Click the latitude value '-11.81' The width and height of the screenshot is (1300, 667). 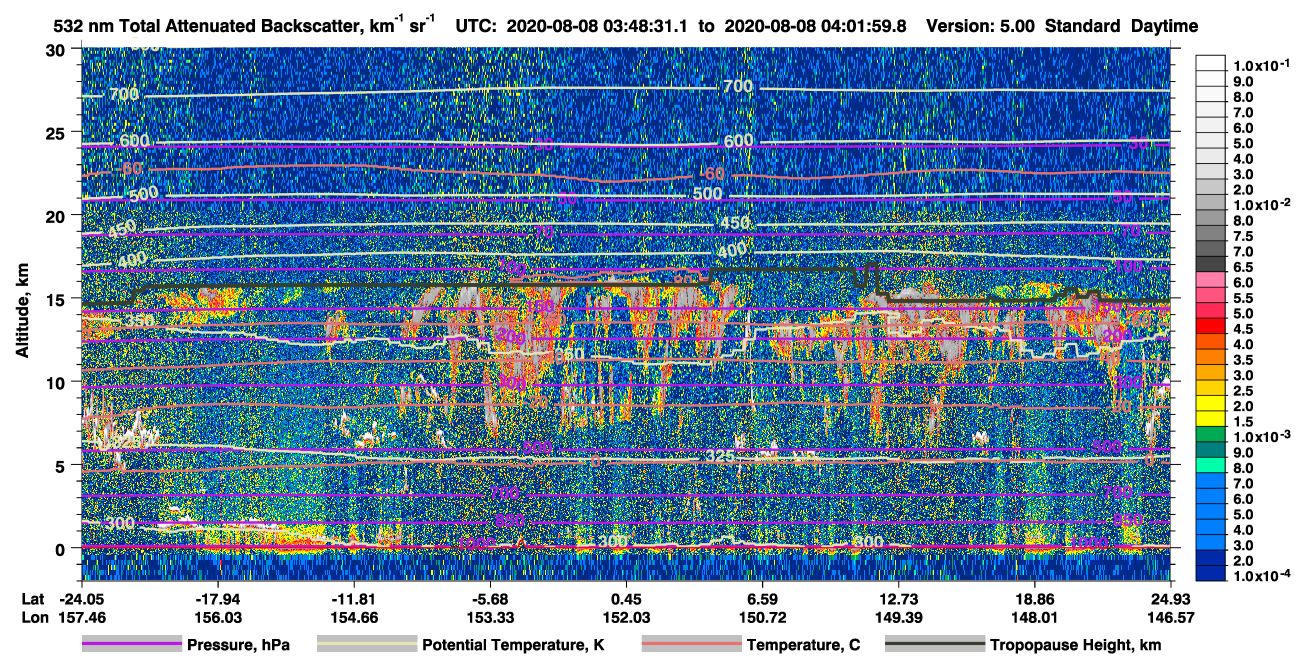coord(353,600)
